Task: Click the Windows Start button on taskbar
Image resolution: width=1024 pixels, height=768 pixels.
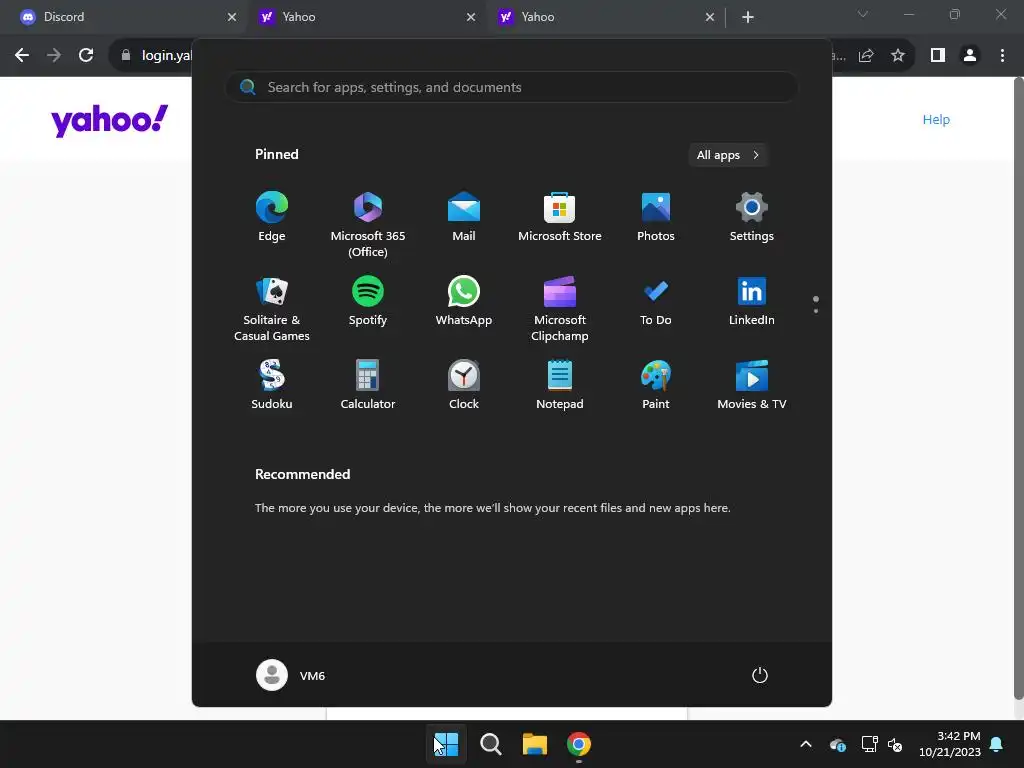Action: coord(446,744)
